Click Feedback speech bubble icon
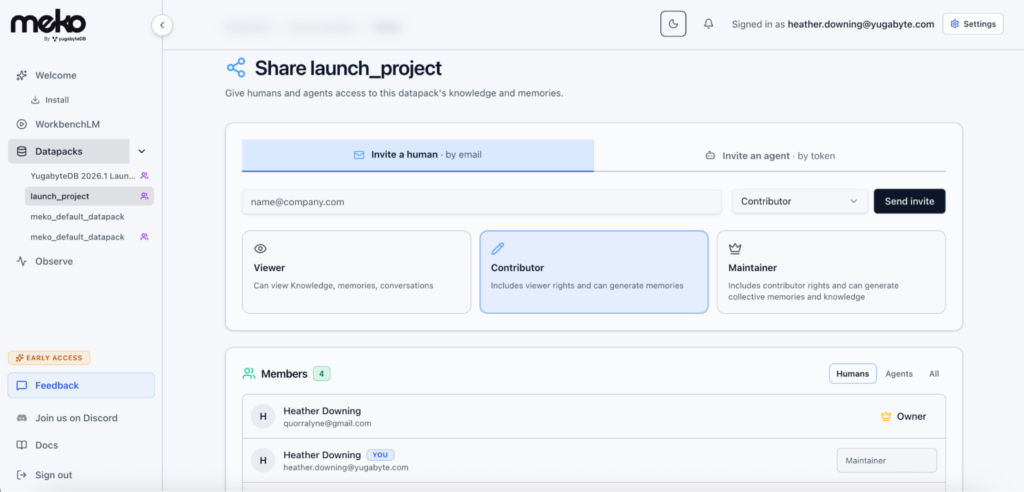 (22, 385)
